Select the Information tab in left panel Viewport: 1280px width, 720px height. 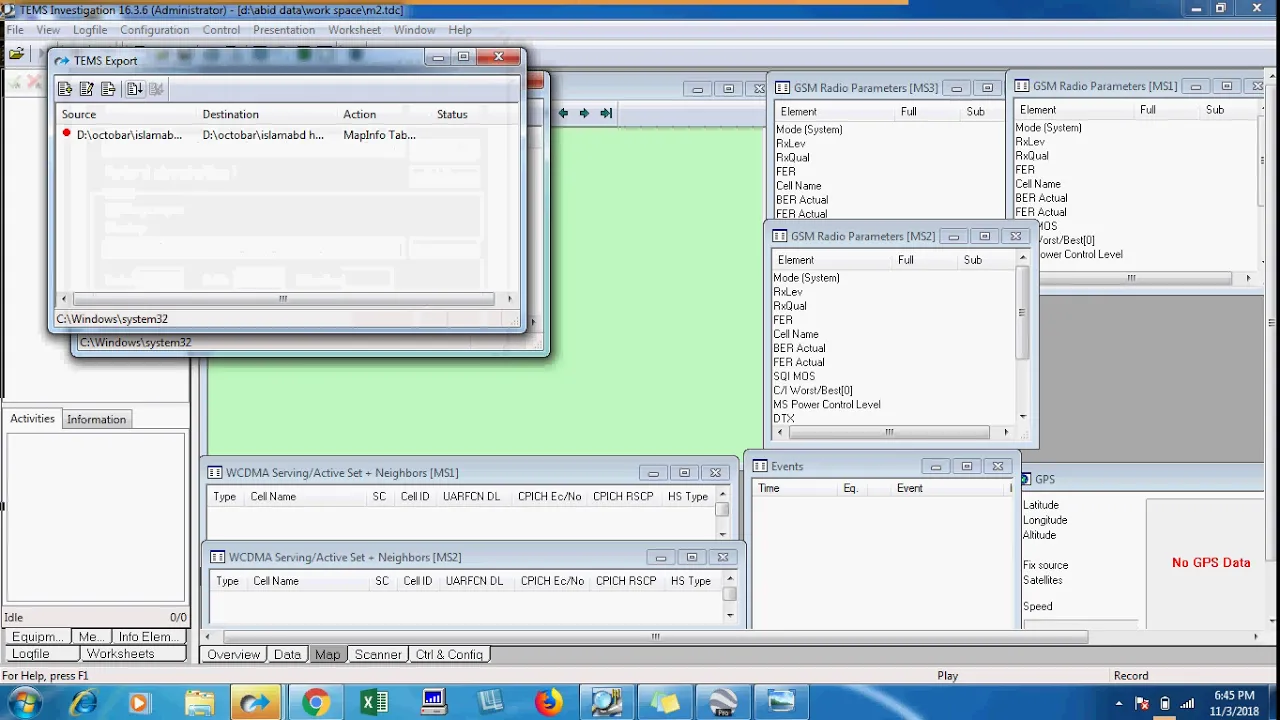point(97,419)
